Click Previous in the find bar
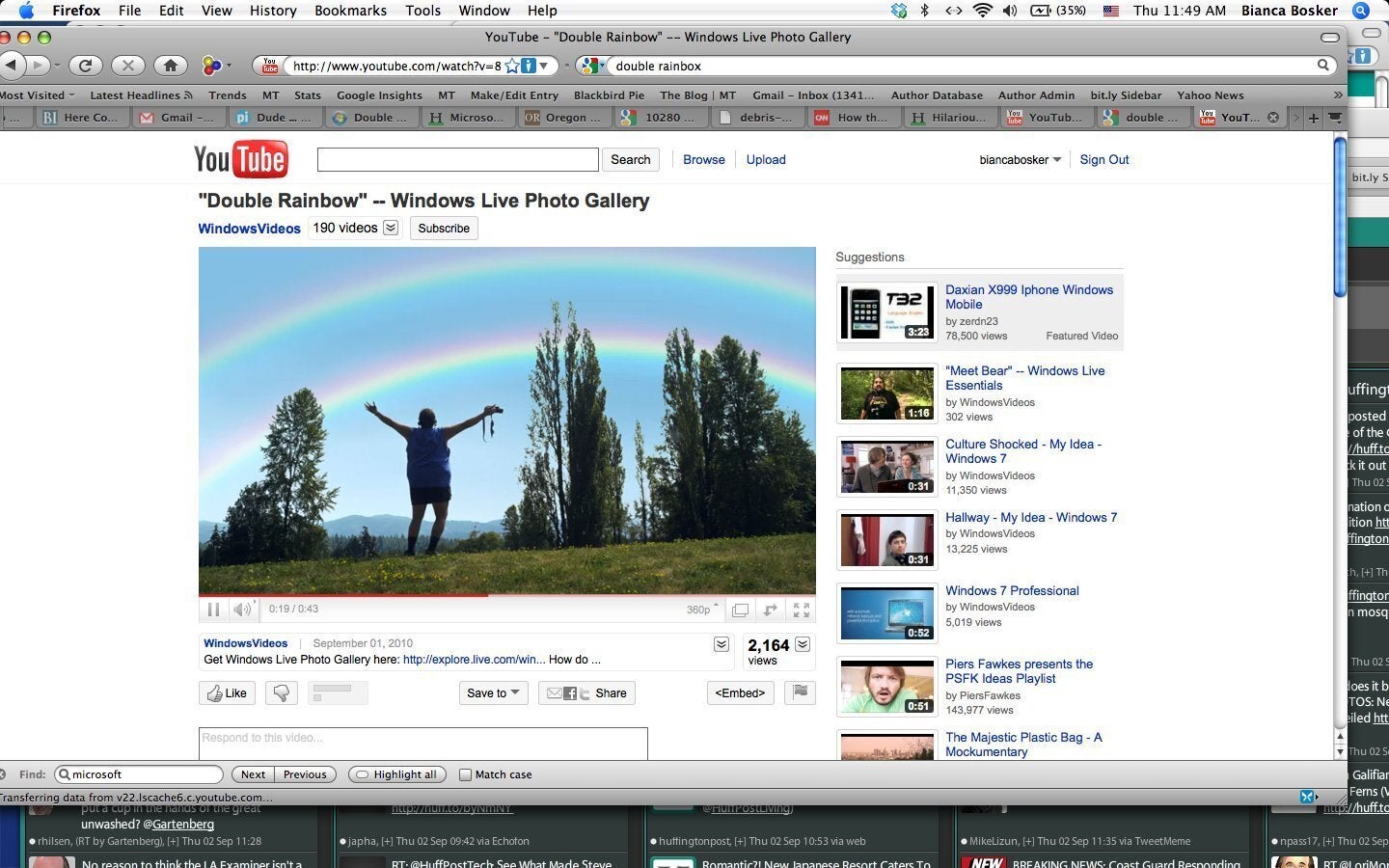 [x=305, y=774]
